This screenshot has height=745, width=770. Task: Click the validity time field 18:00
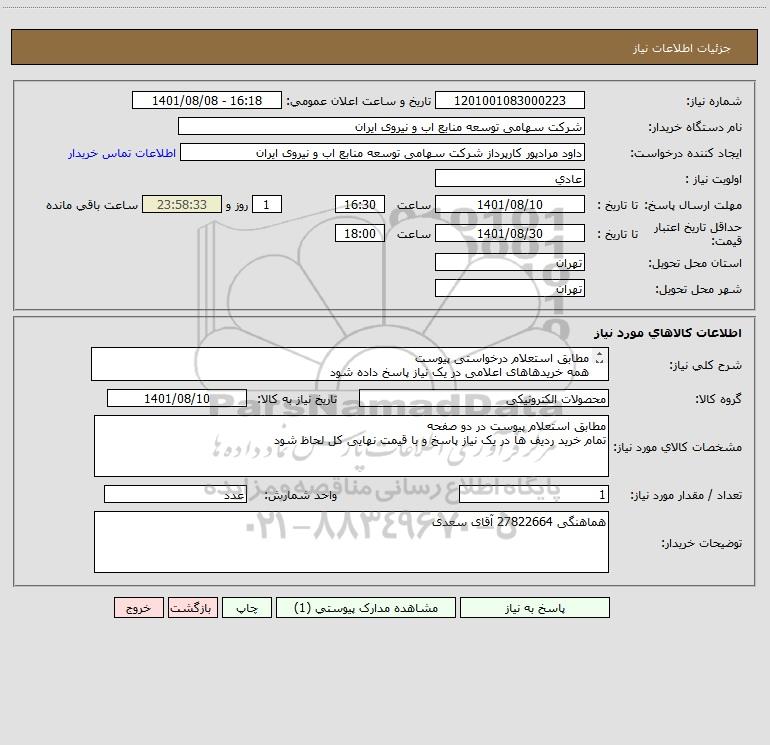click(x=359, y=233)
